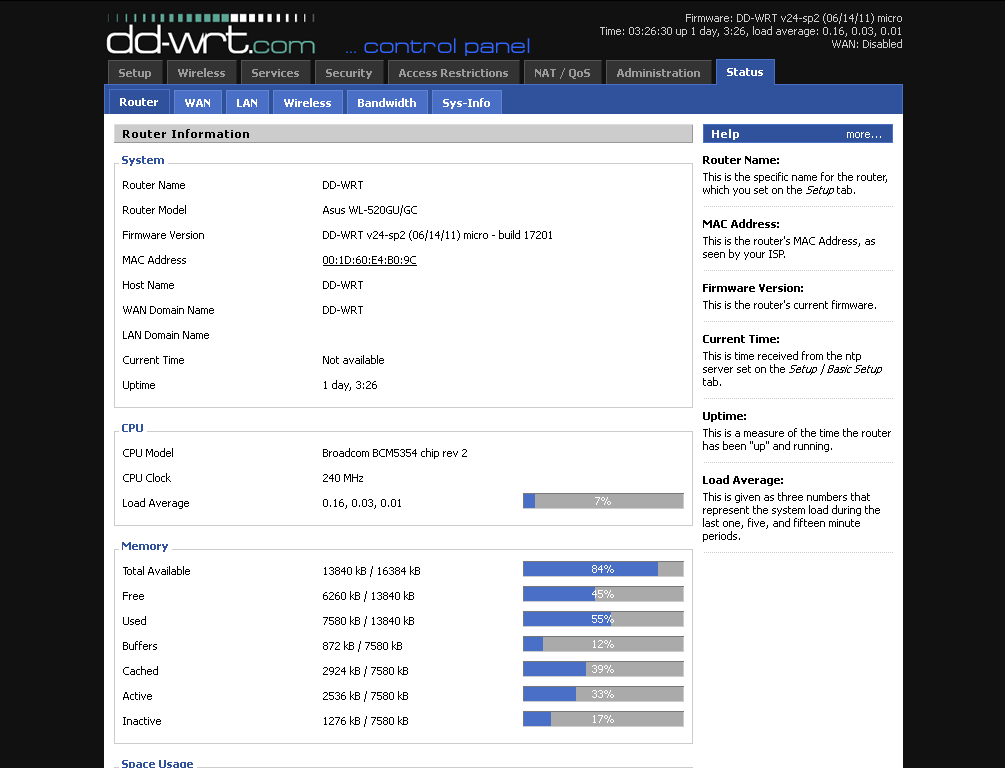
Task: Click '13840 kB / 16384 kB' memory value
Action: click(x=371, y=571)
